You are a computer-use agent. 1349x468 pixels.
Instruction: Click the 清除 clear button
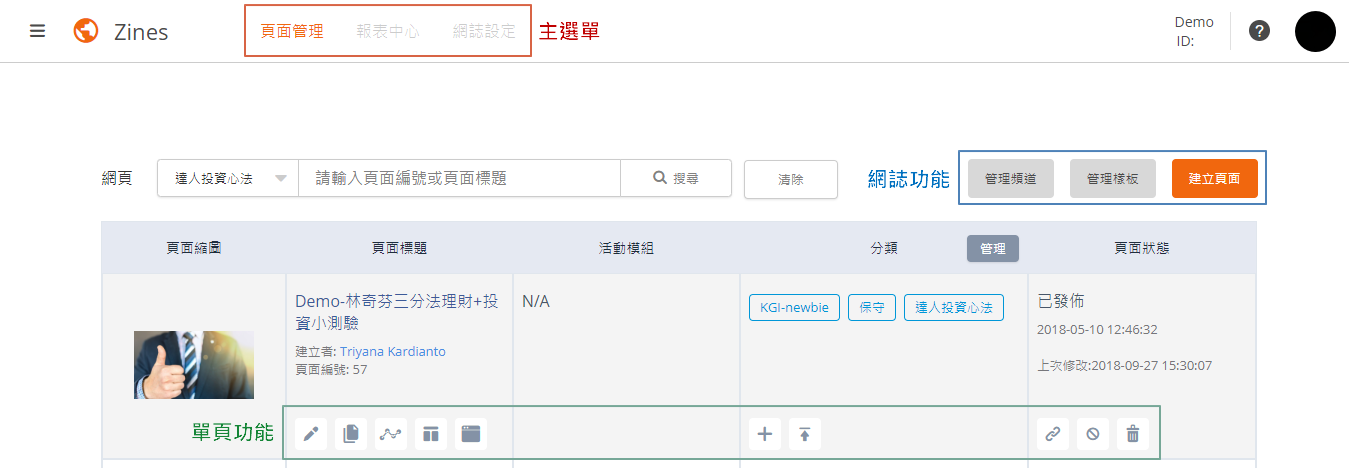tap(790, 179)
